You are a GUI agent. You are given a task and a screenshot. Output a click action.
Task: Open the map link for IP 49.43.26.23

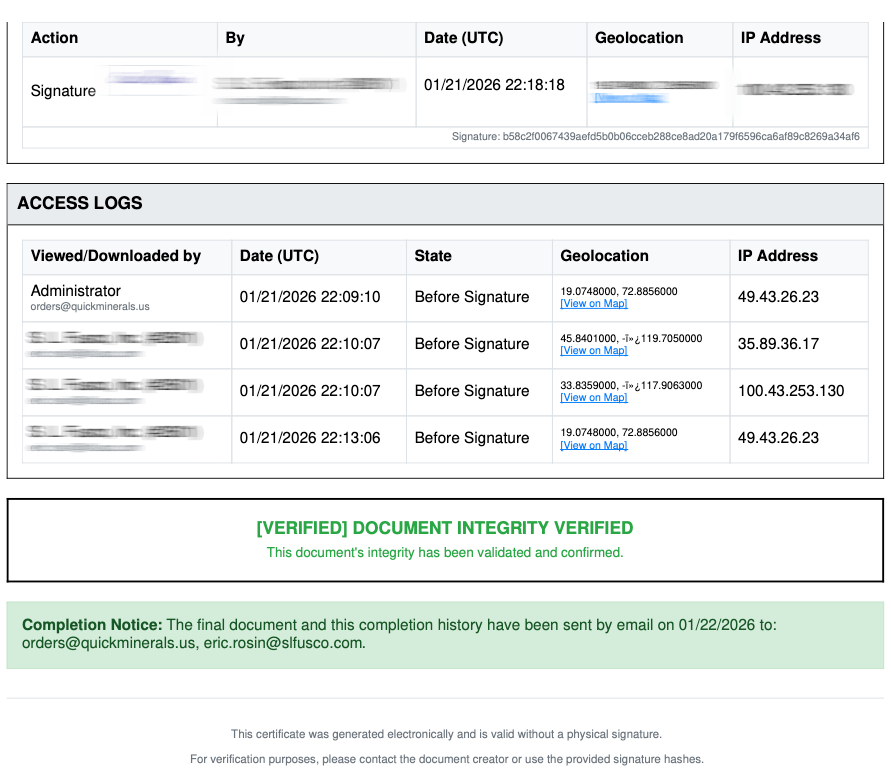(x=594, y=303)
